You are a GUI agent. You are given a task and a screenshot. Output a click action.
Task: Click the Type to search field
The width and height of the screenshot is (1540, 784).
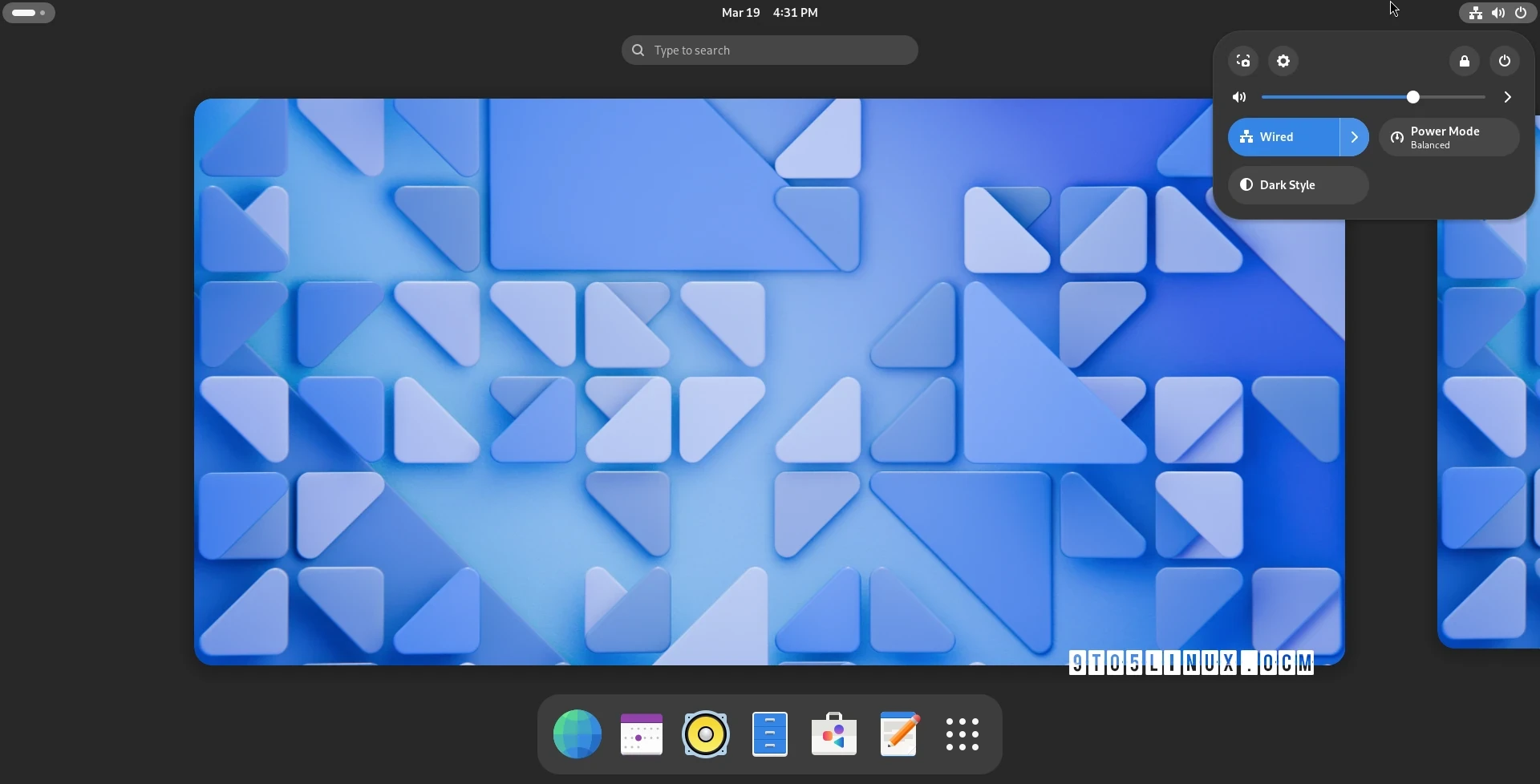(770, 51)
